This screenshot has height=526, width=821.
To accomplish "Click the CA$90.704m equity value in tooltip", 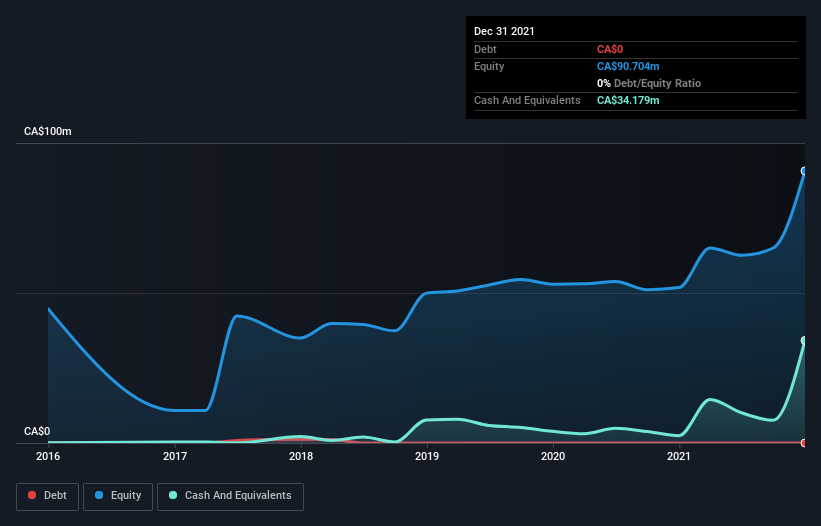I will (628, 66).
